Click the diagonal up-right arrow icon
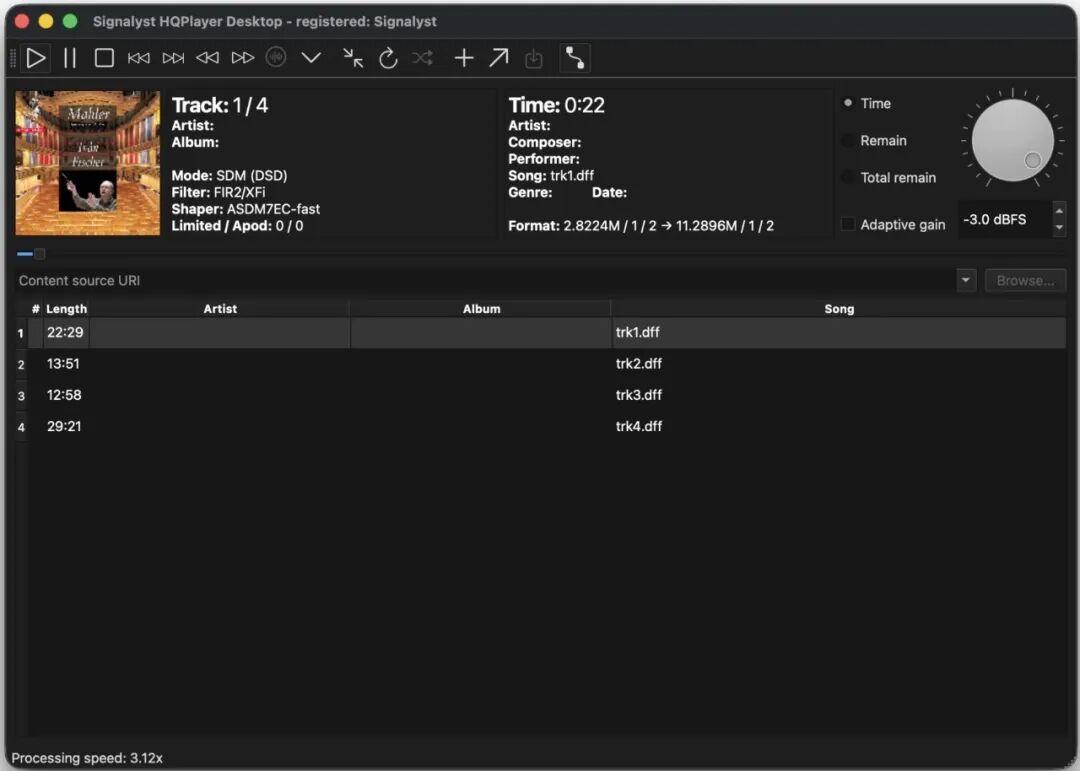1080x771 pixels. coord(499,58)
